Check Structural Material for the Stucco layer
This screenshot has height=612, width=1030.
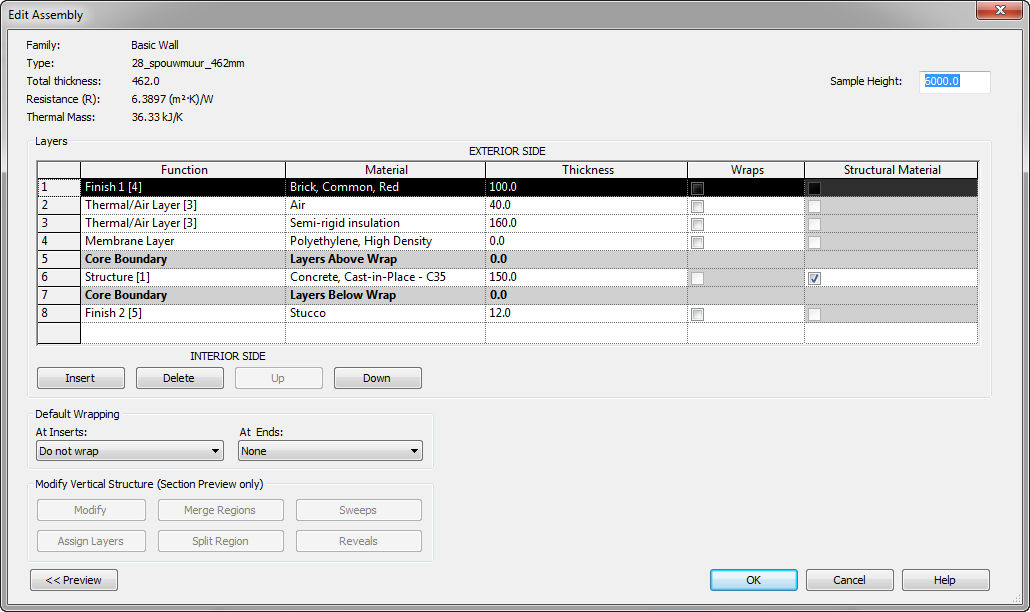tap(813, 313)
